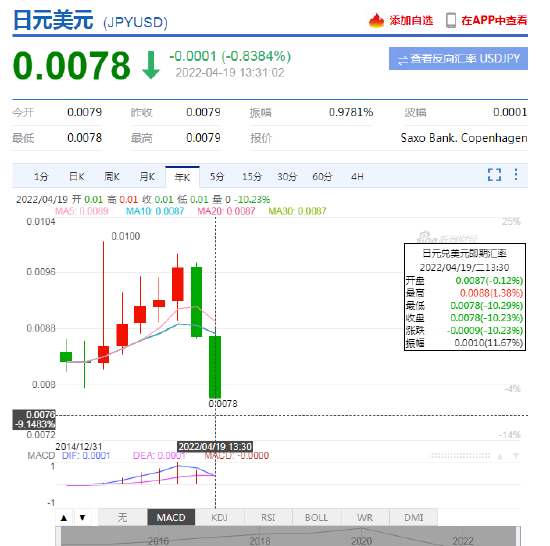
Task: Click the JPYUSD ticker symbol text
Action: 135,22
